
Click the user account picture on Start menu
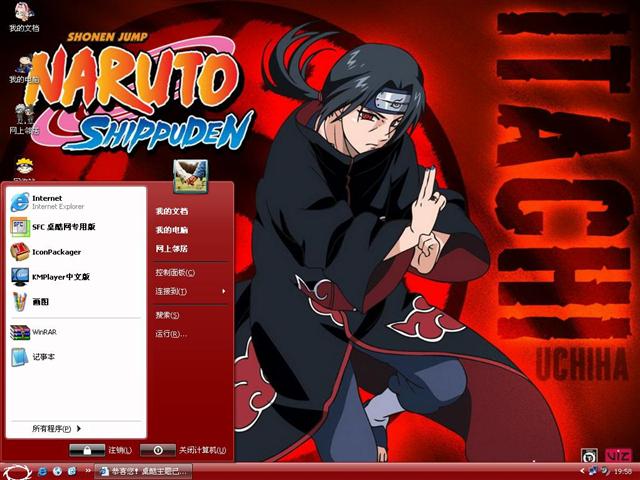[x=190, y=176]
